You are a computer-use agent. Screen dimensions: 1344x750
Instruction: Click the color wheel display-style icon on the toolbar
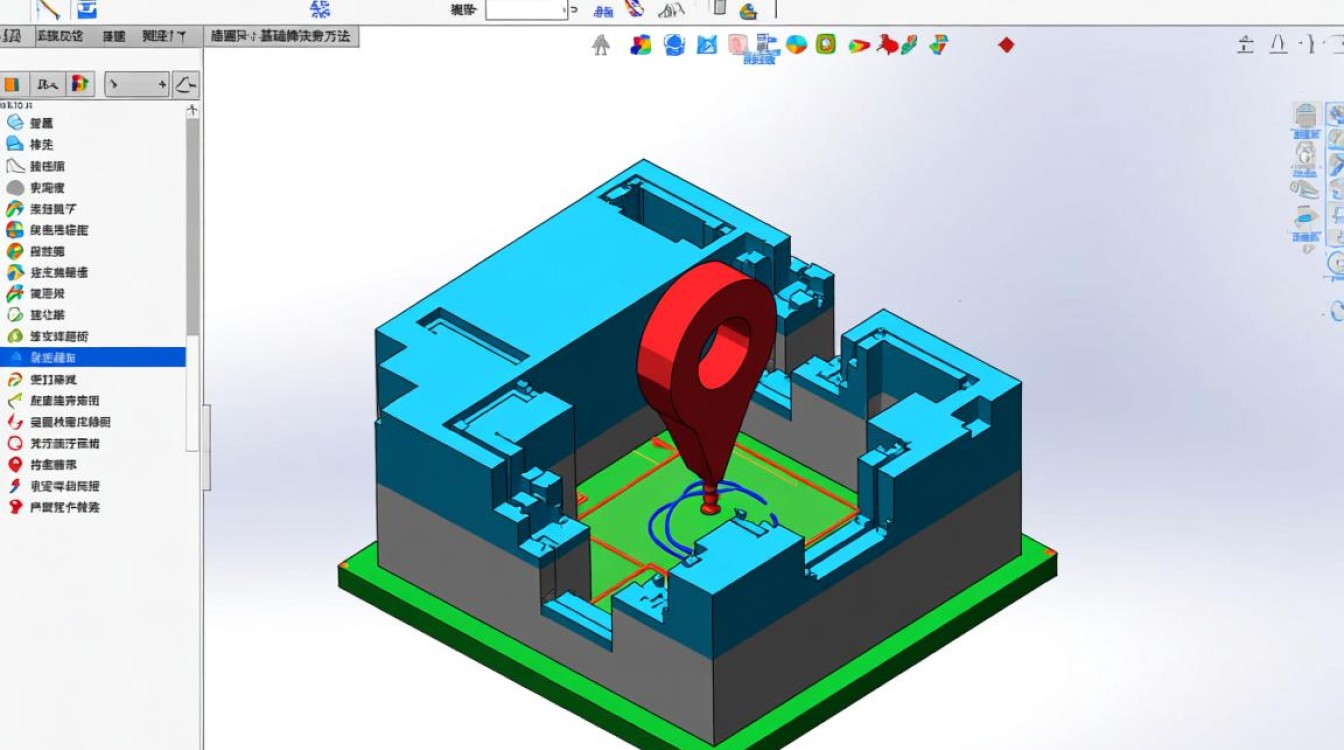pos(795,44)
